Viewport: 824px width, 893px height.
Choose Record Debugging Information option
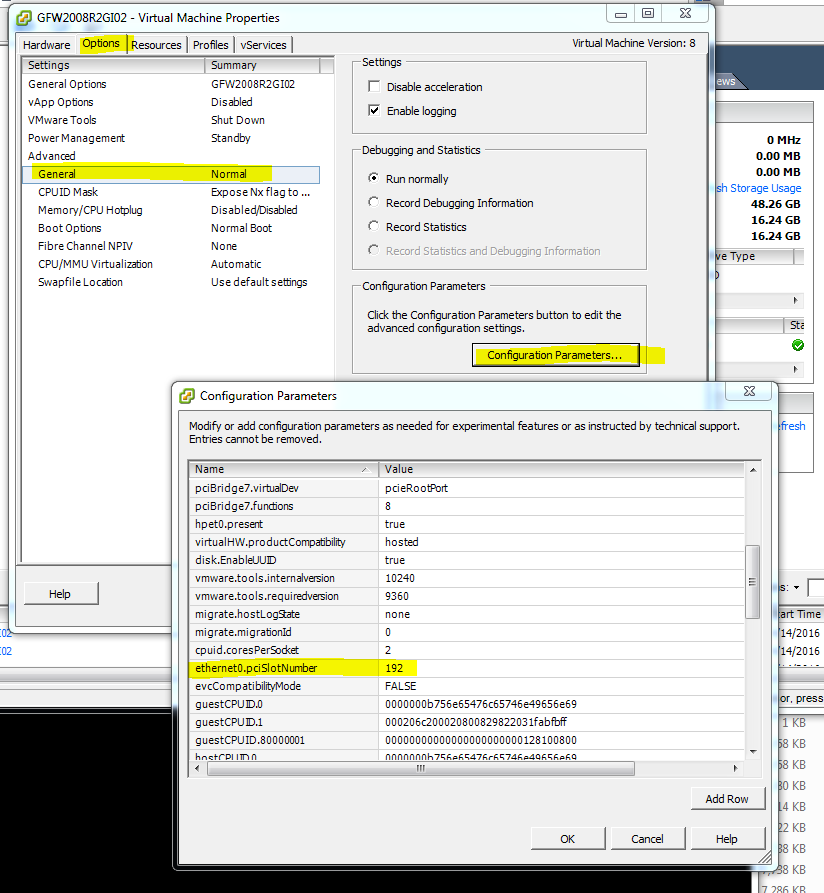coord(374,202)
